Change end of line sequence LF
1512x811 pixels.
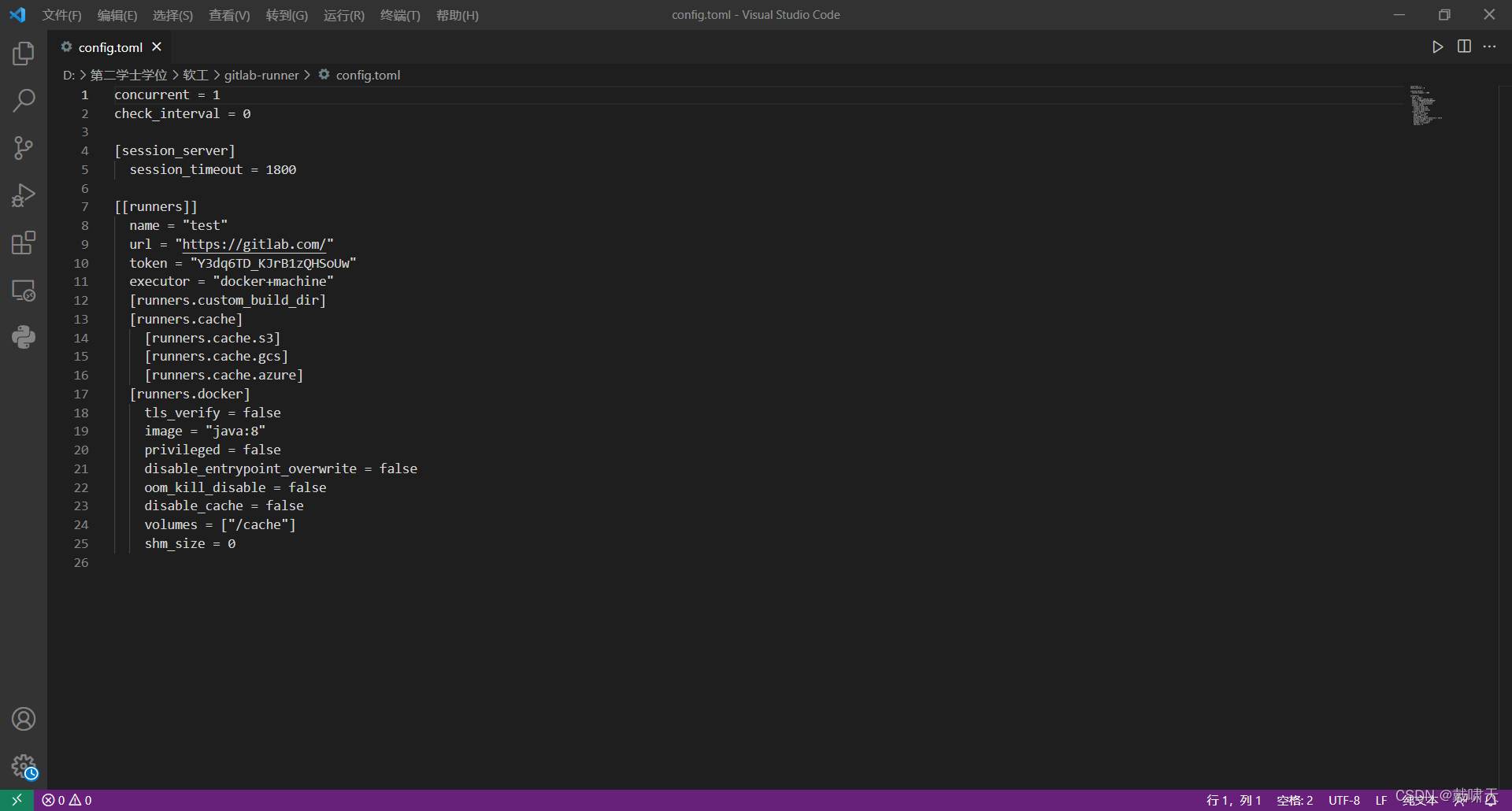pos(1381,800)
